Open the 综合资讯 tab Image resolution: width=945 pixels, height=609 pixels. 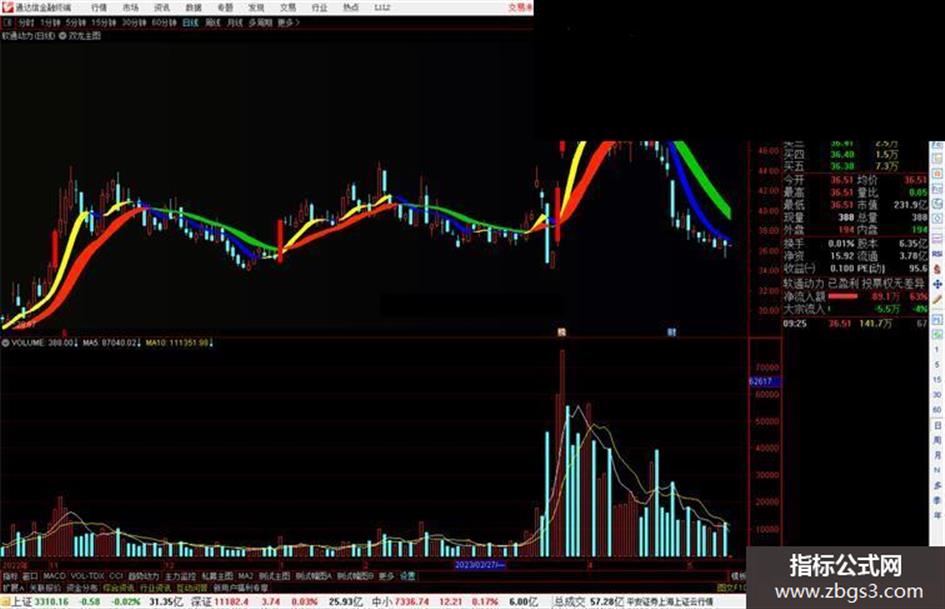coord(119,587)
